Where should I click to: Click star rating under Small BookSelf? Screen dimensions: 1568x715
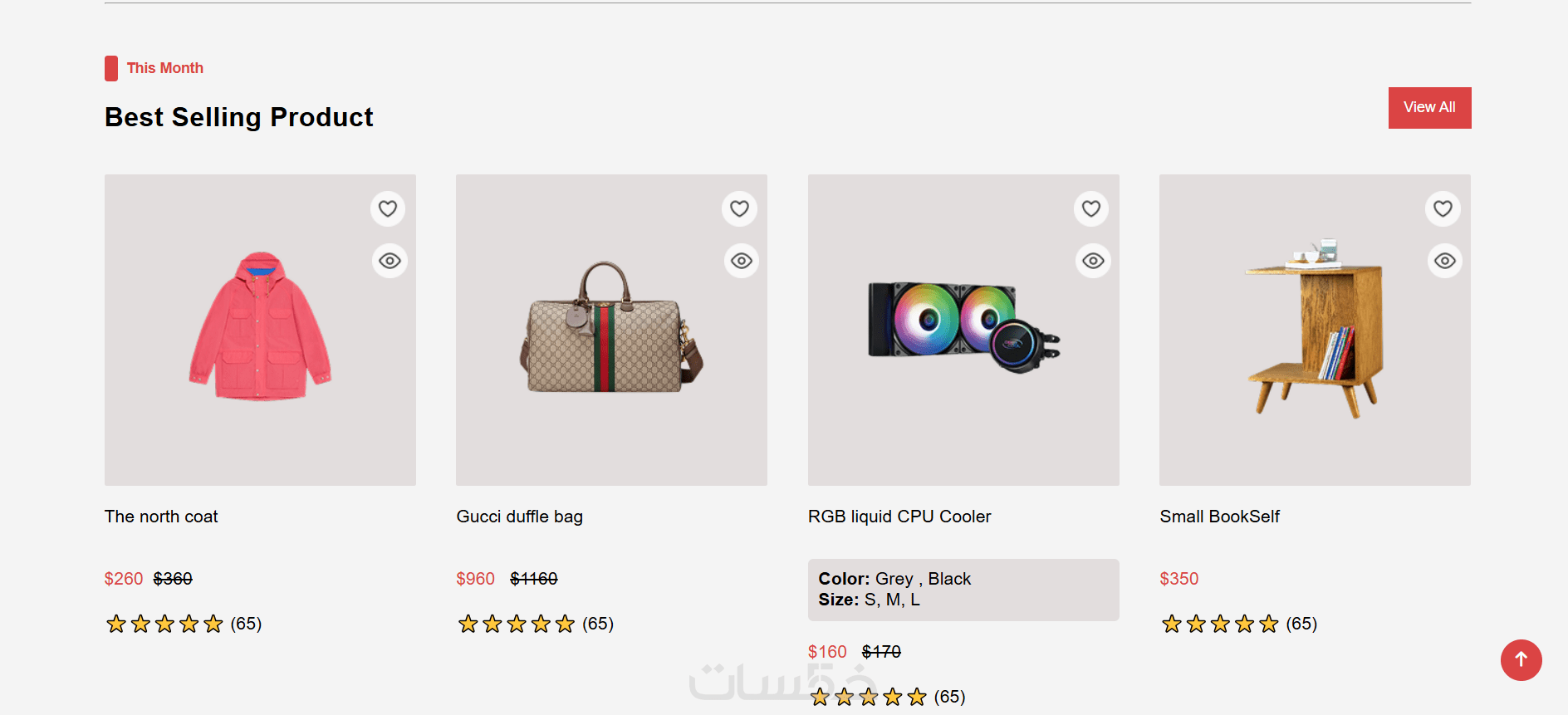[1220, 624]
